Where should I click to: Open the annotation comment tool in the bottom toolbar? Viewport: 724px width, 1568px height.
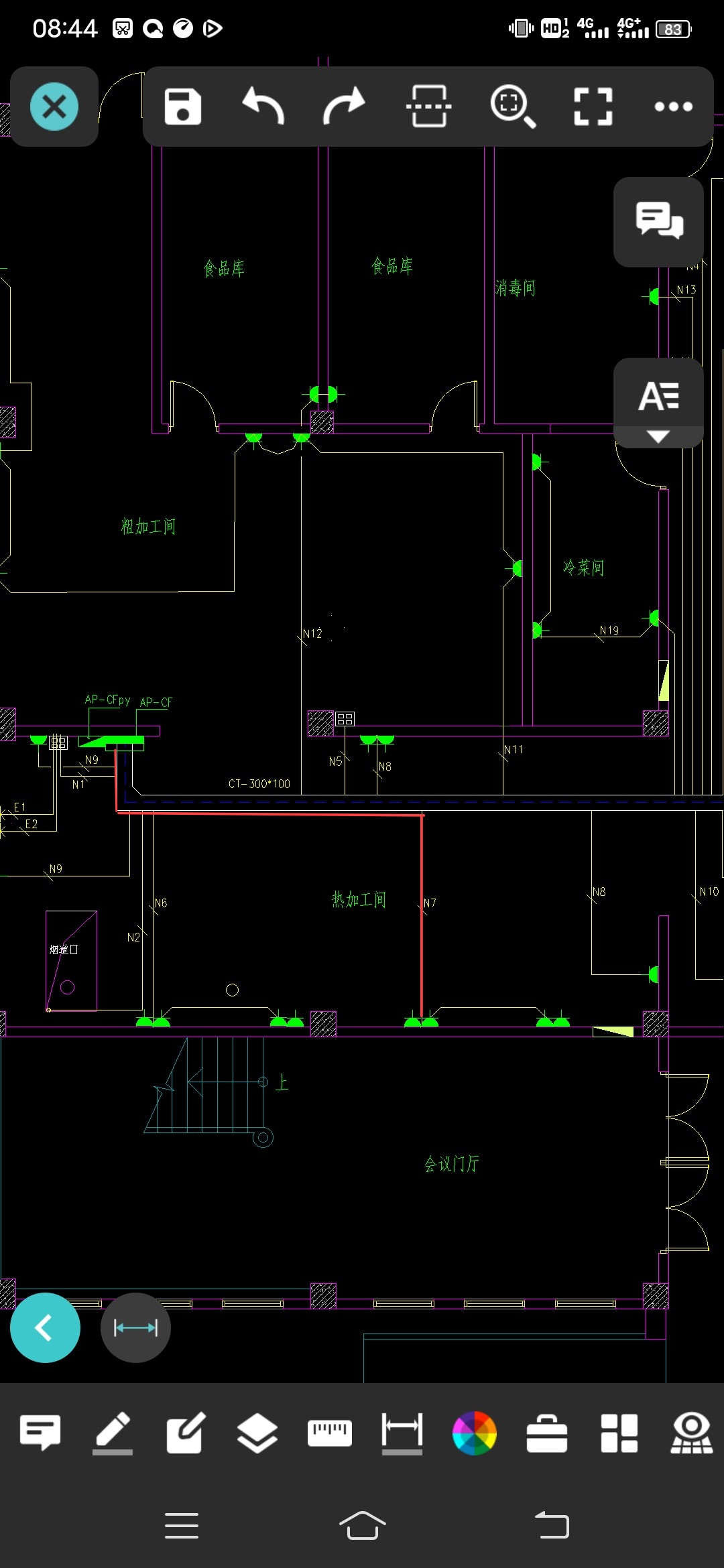[40, 1433]
